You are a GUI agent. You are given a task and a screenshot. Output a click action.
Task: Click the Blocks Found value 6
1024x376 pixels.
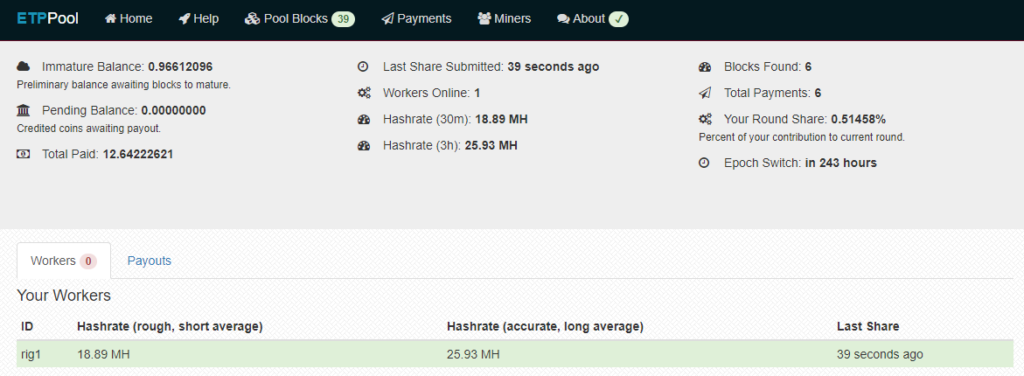(808, 67)
